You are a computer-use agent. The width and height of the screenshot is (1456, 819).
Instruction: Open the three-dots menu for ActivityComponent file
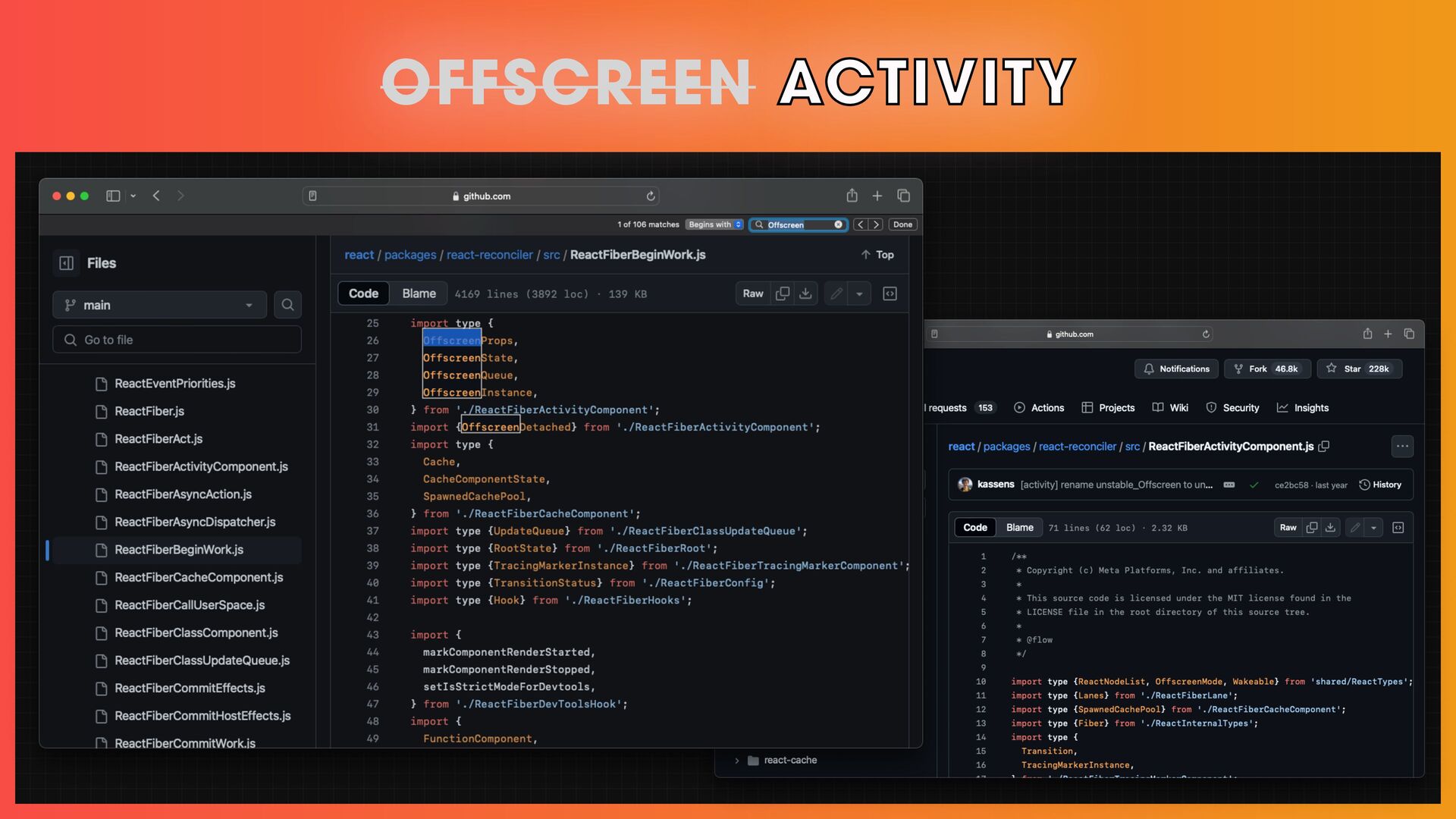point(1402,447)
